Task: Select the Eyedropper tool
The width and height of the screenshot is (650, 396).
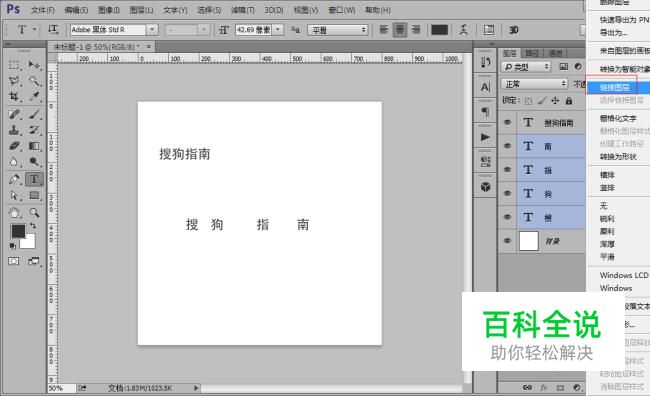Action: pyautogui.click(x=34, y=96)
